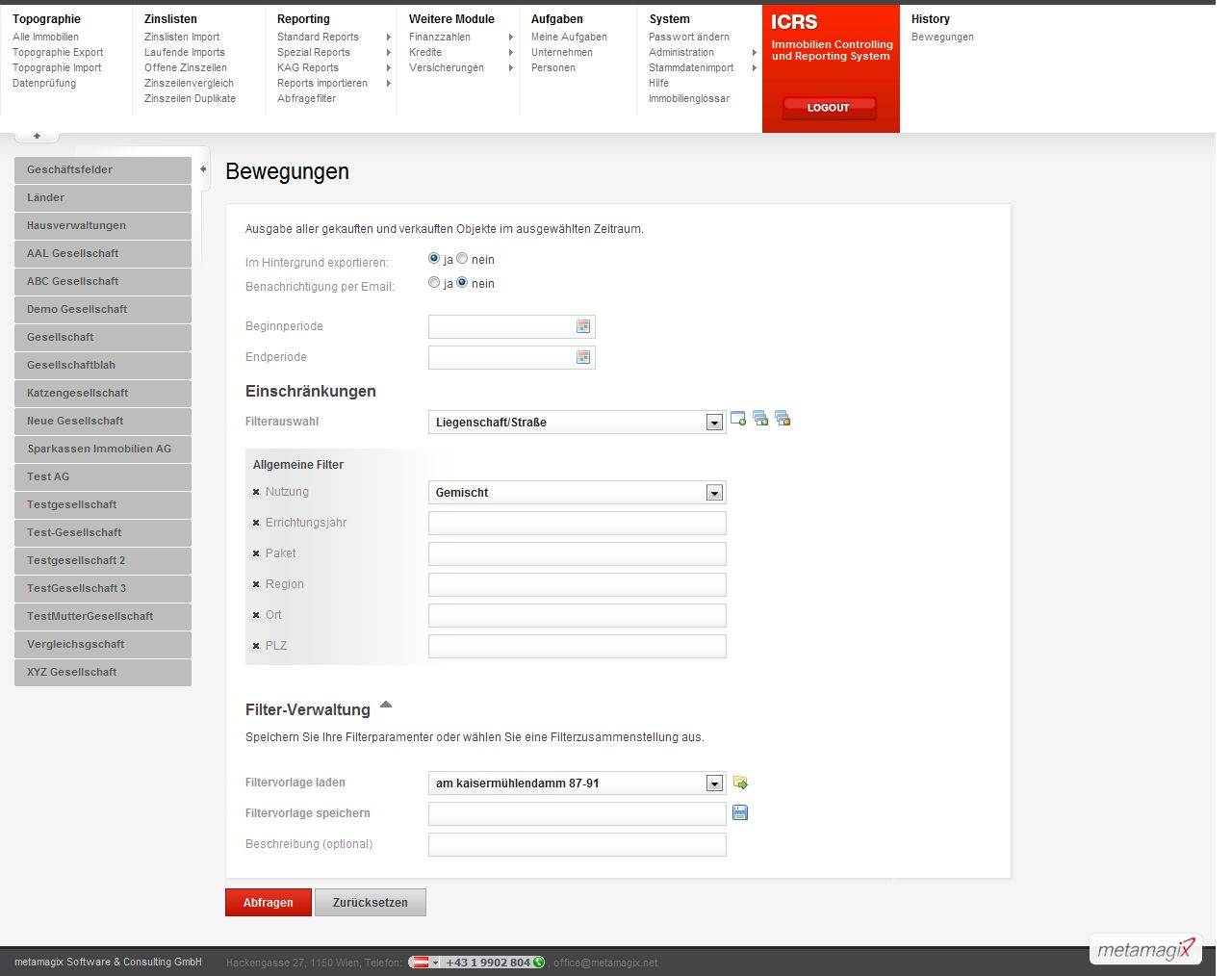Open the Nutzung dropdown showing Gemischt
Image resolution: width=1232 pixels, height=976 pixels.
pyautogui.click(x=577, y=493)
